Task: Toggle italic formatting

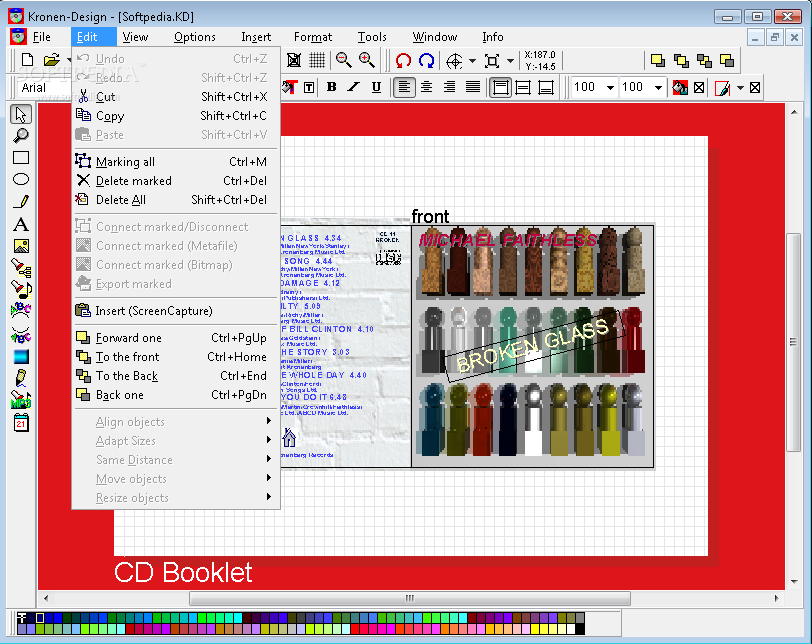Action: tap(354, 87)
